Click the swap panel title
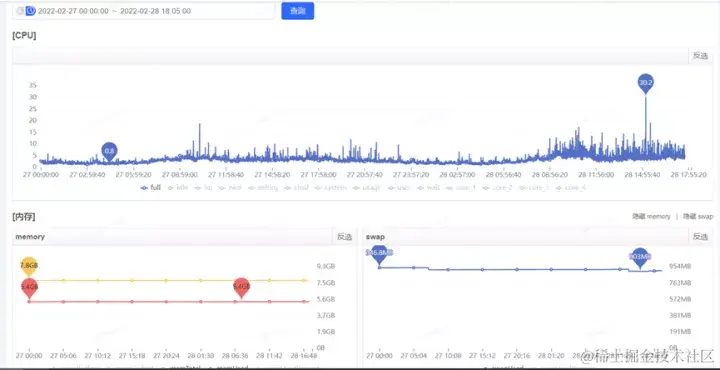This screenshot has height=370, width=720. (375, 237)
